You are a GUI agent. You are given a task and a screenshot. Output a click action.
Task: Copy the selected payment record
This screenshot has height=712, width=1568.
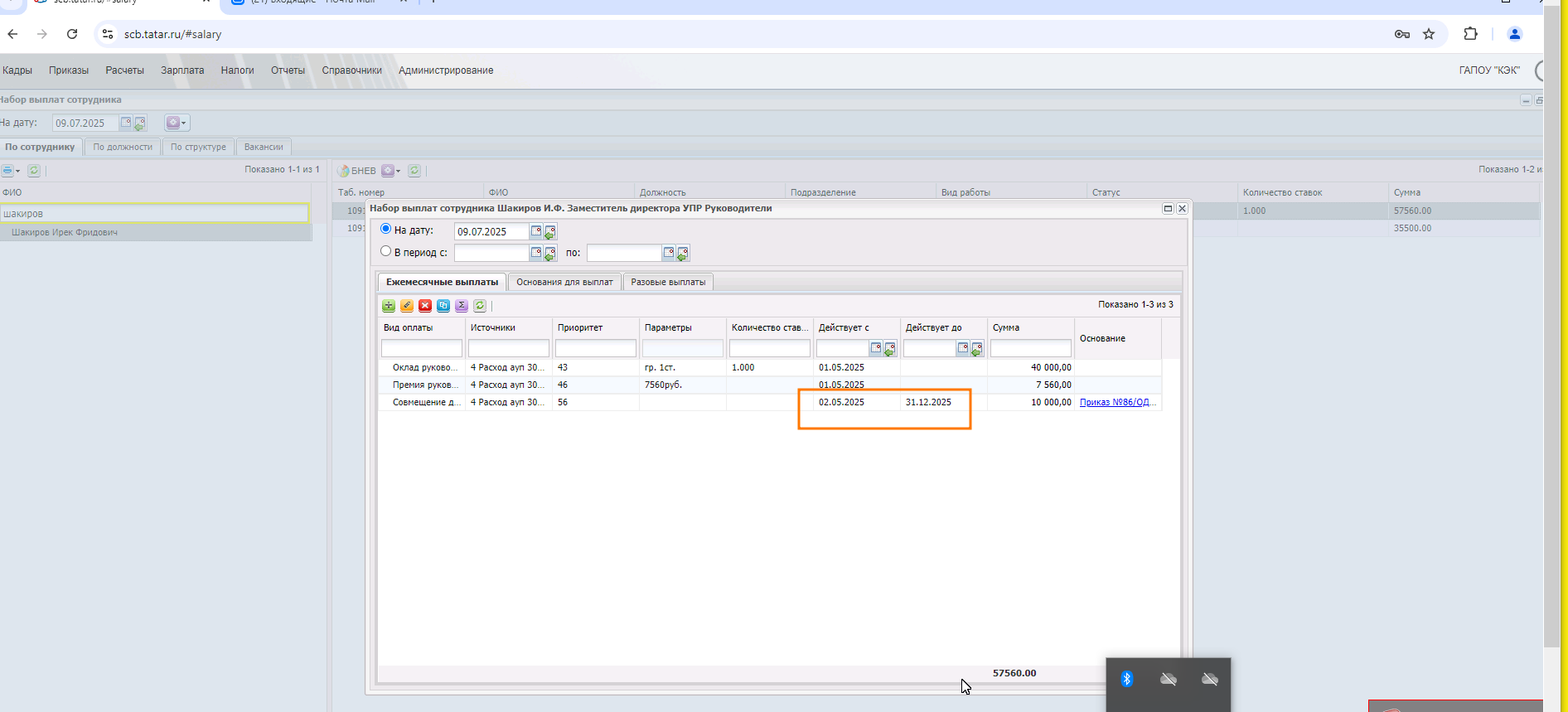(443, 306)
